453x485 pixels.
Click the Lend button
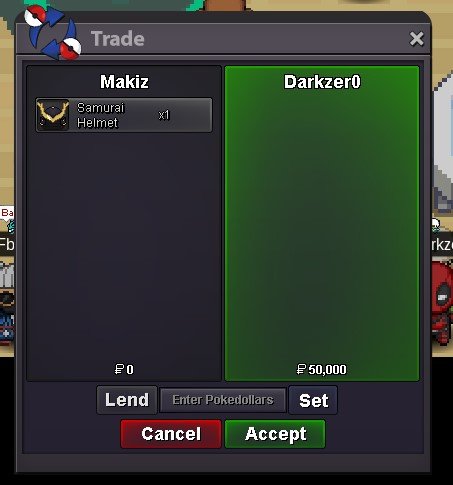(127, 400)
